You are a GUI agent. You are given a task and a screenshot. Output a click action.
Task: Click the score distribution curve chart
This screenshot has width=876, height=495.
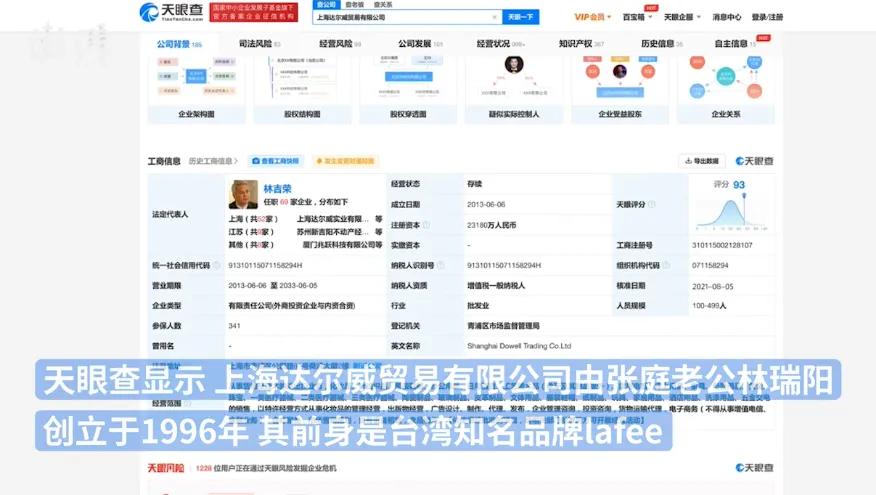(731, 214)
